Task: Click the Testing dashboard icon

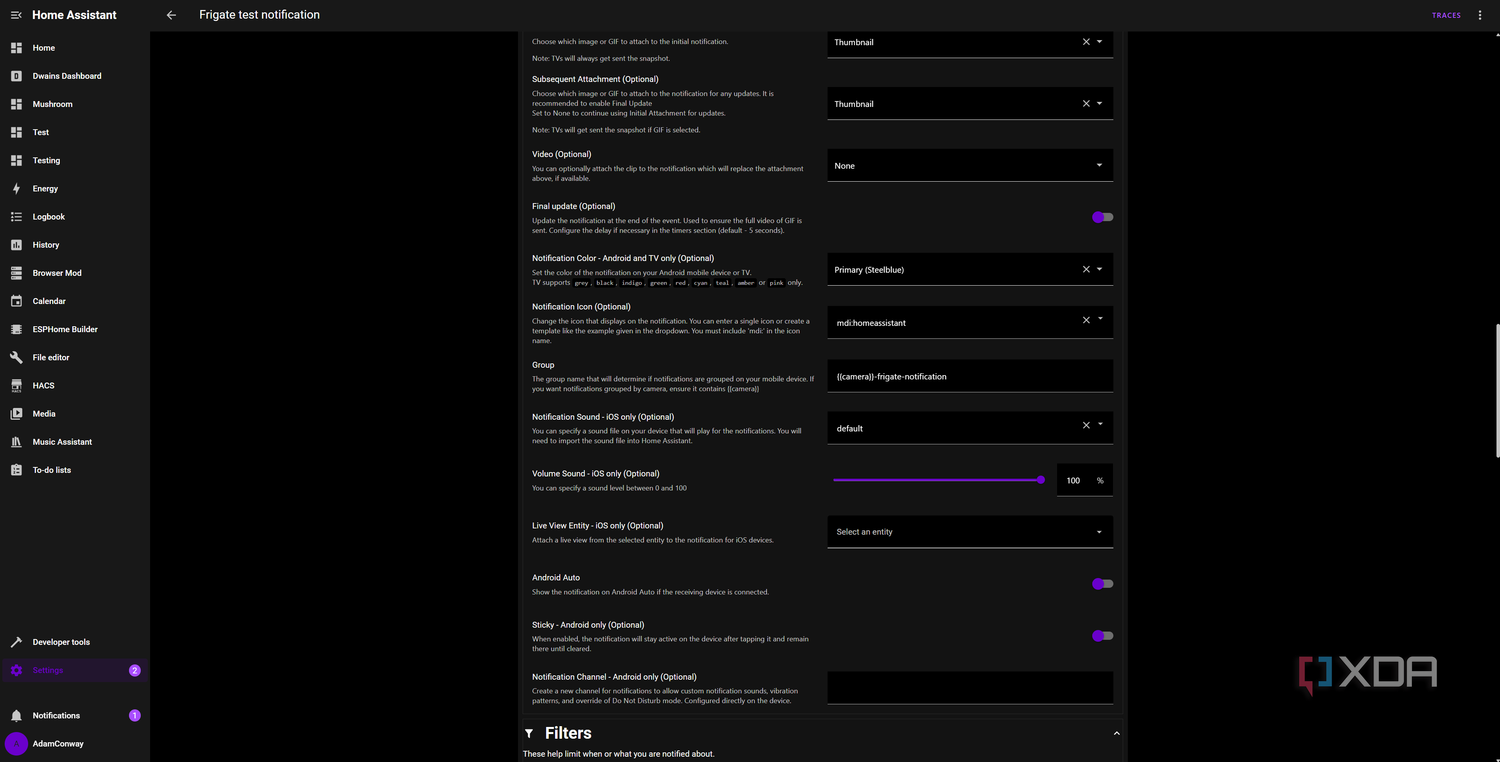Action: (16, 160)
